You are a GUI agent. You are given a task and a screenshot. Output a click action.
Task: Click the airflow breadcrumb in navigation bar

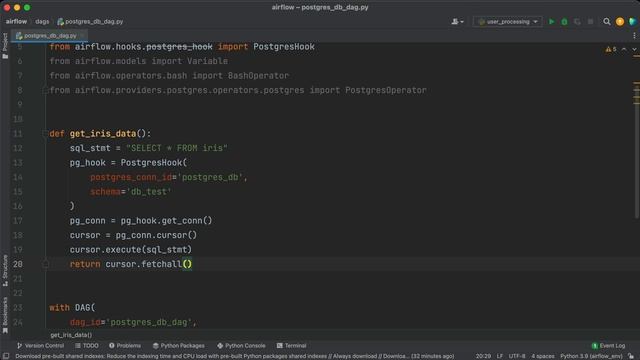tap(16, 22)
